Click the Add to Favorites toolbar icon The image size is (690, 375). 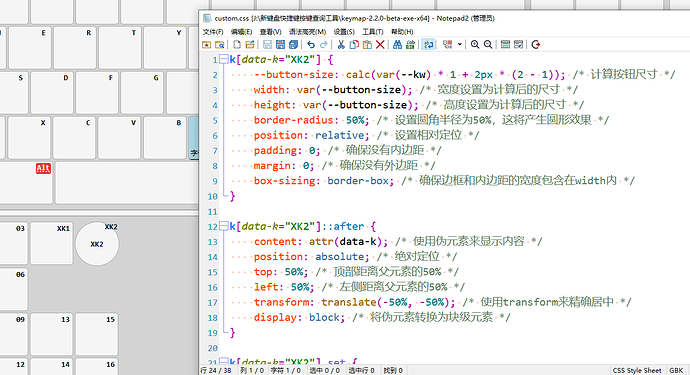pyautogui.click(x=206, y=44)
